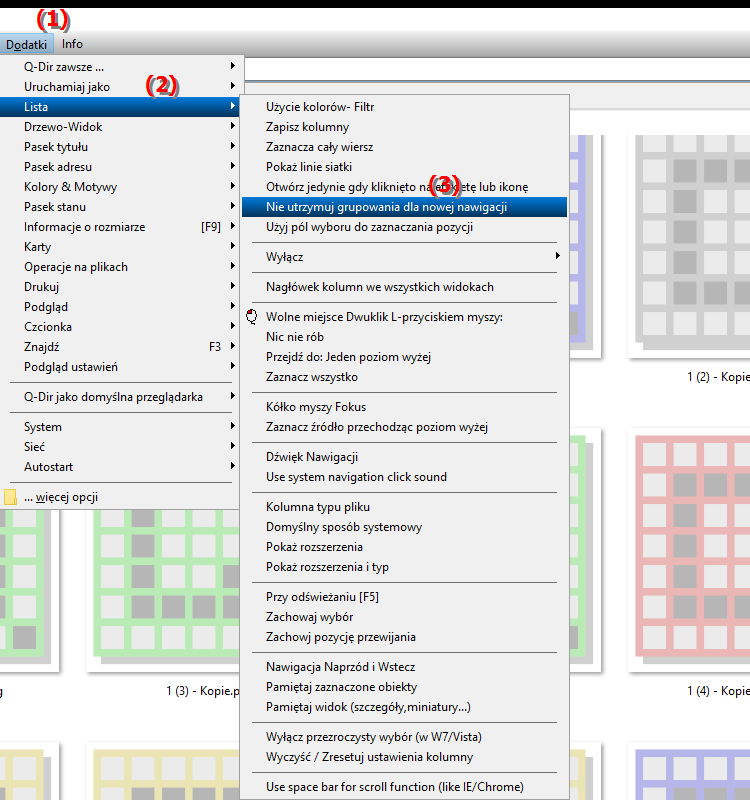The width and height of the screenshot is (750, 800).
Task: Toggle Use system navigation click sound
Action: click(x=404, y=477)
